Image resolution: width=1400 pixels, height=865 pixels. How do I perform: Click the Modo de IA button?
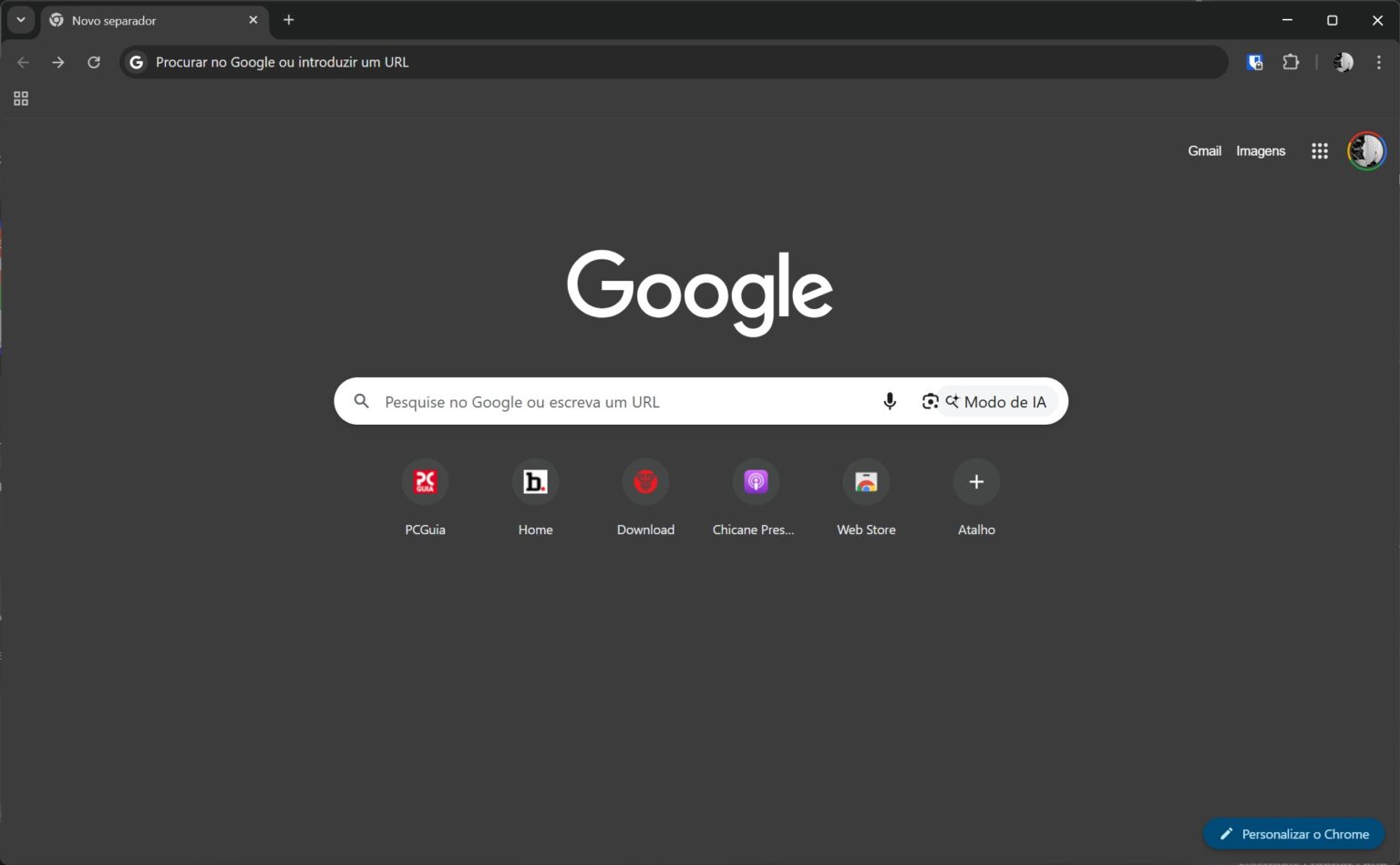point(997,402)
